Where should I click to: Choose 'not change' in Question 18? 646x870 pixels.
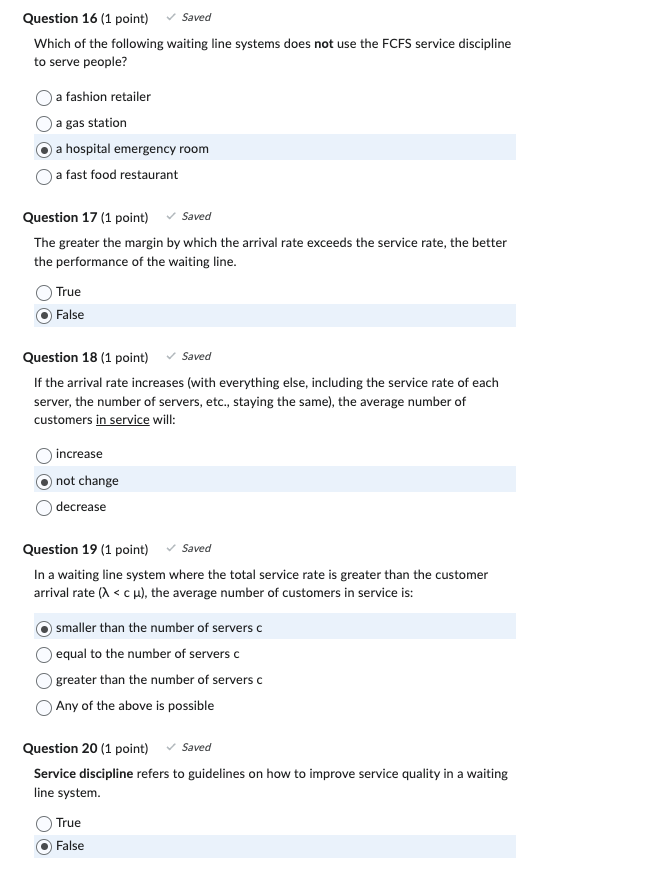44,480
